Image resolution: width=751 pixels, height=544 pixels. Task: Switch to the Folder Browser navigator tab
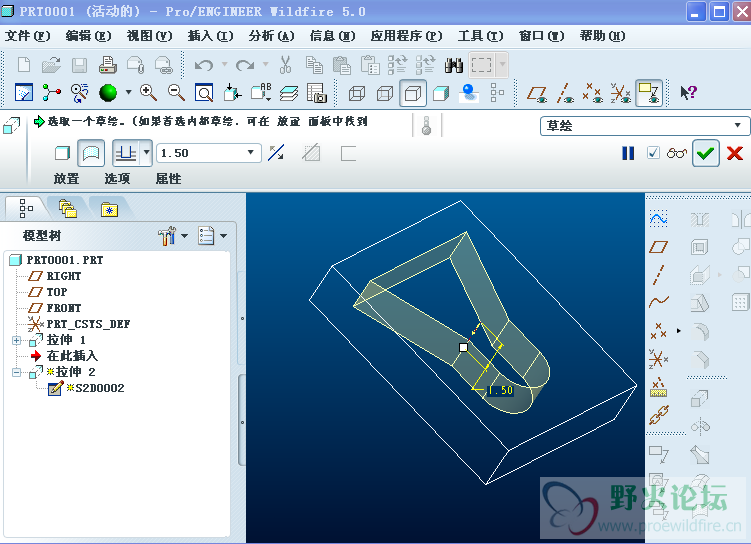[68, 208]
